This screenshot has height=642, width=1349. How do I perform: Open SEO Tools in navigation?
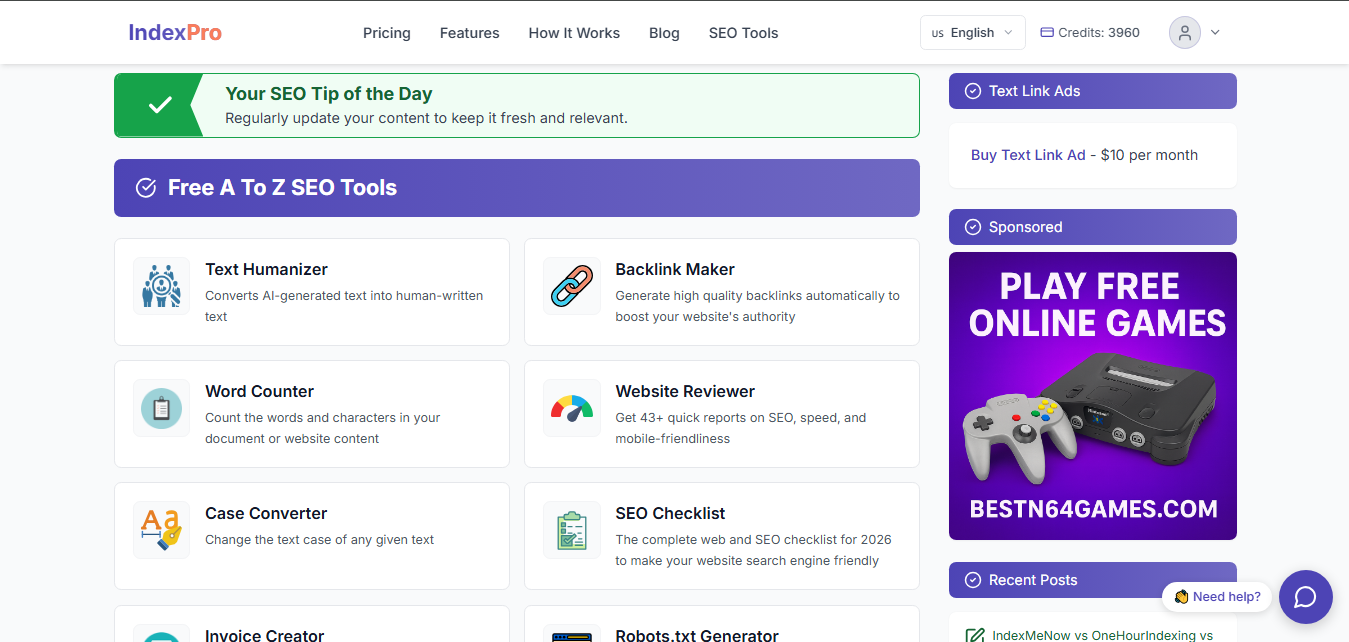[744, 33]
